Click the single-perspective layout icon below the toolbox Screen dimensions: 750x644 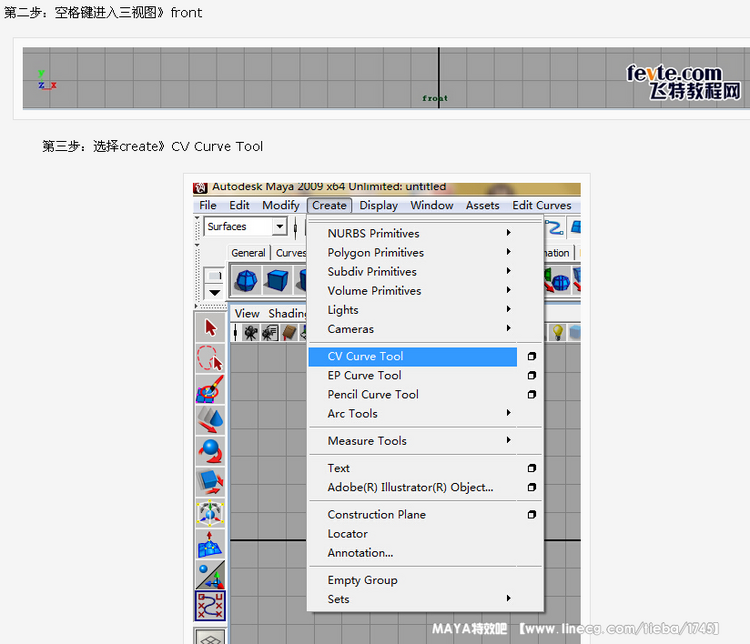pyautogui.click(x=210, y=636)
